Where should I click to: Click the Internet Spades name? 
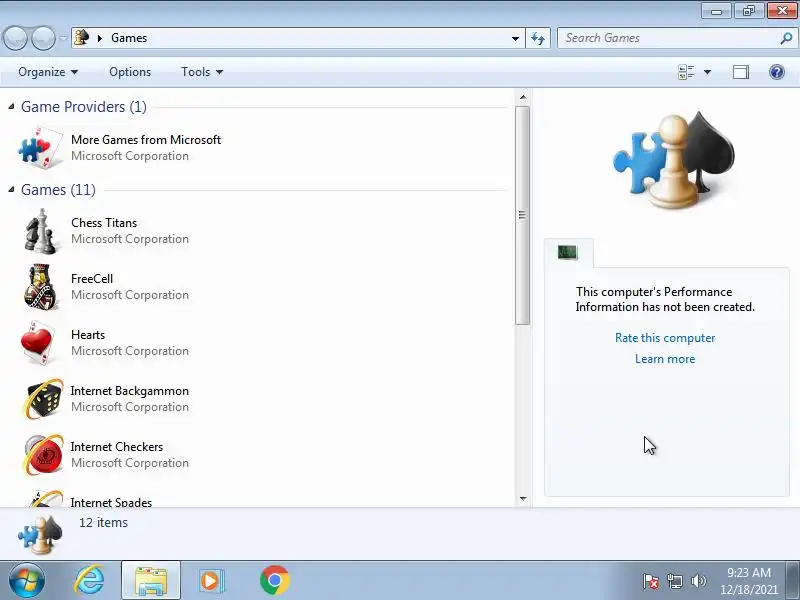click(111, 502)
